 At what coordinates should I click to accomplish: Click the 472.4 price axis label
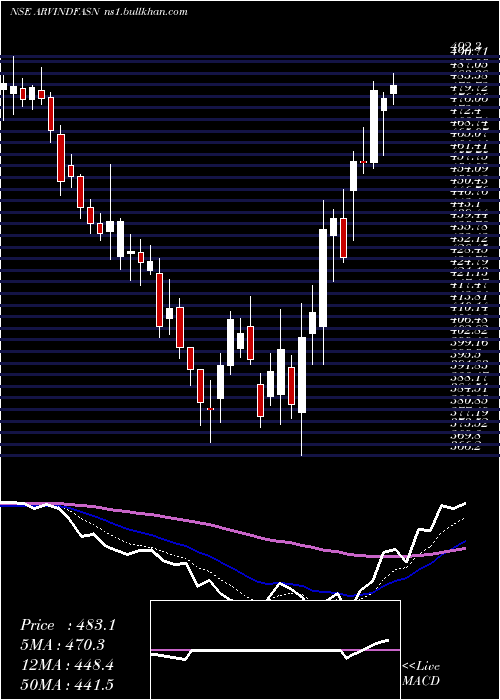tap(465, 109)
